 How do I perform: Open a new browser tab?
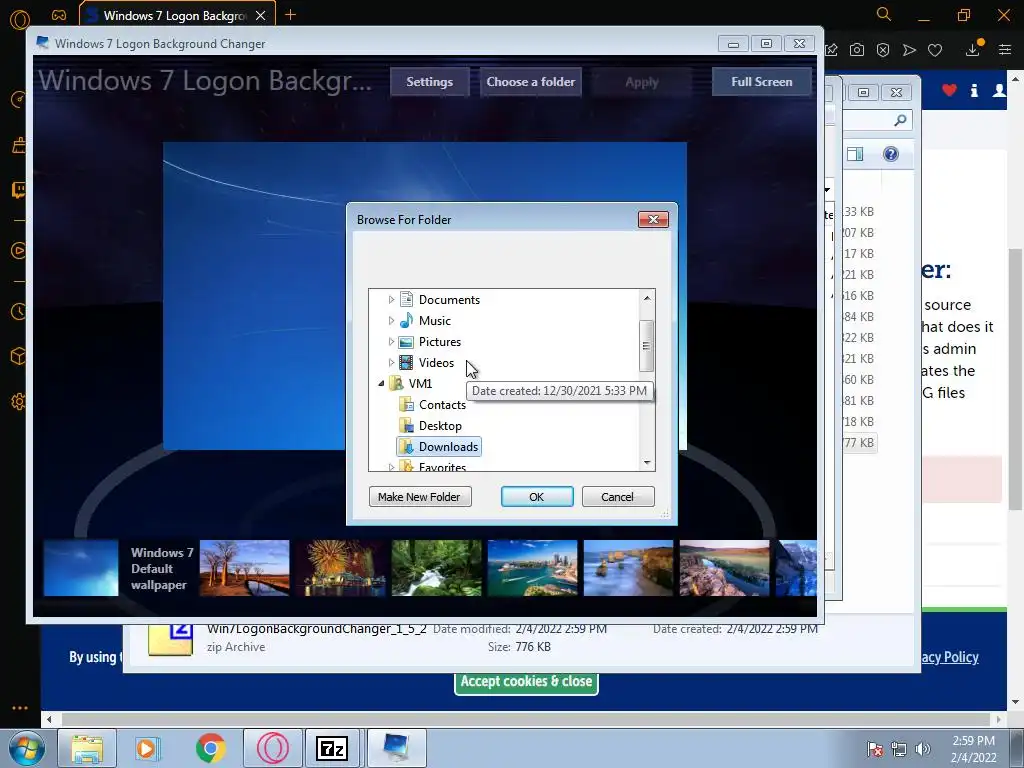[x=291, y=15]
